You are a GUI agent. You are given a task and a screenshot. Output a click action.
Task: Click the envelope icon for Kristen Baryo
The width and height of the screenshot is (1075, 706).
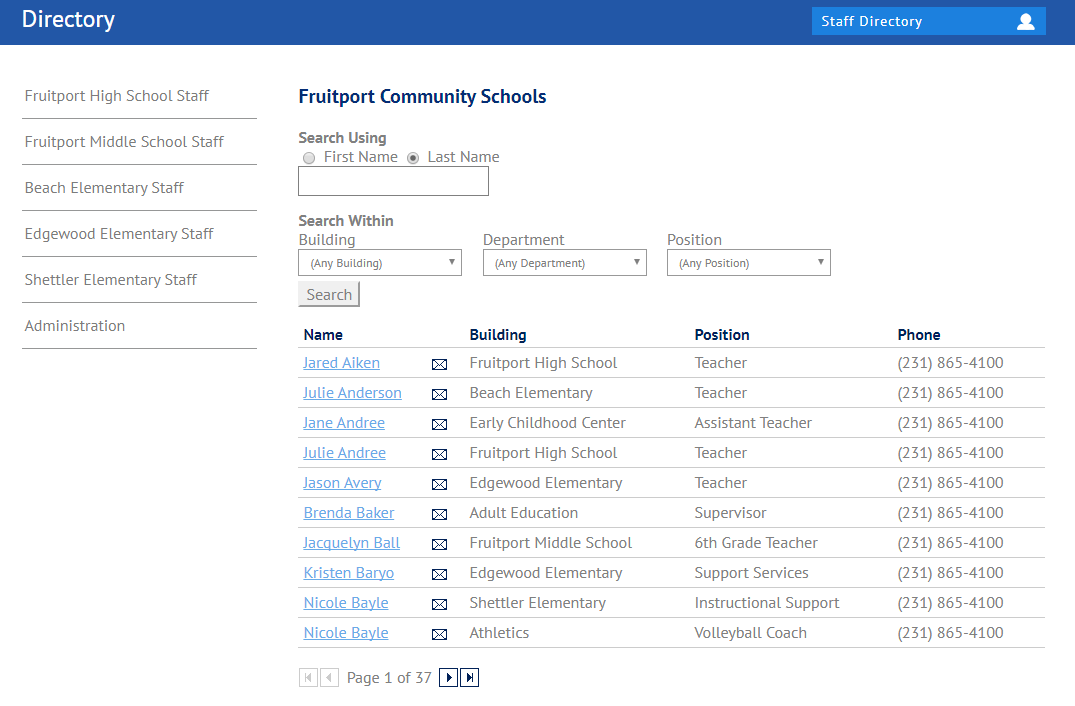(439, 574)
